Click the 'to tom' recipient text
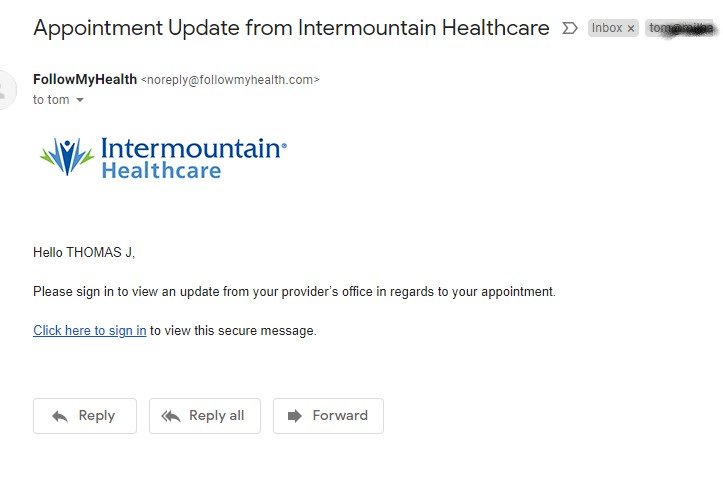723x498 pixels. (x=51, y=100)
